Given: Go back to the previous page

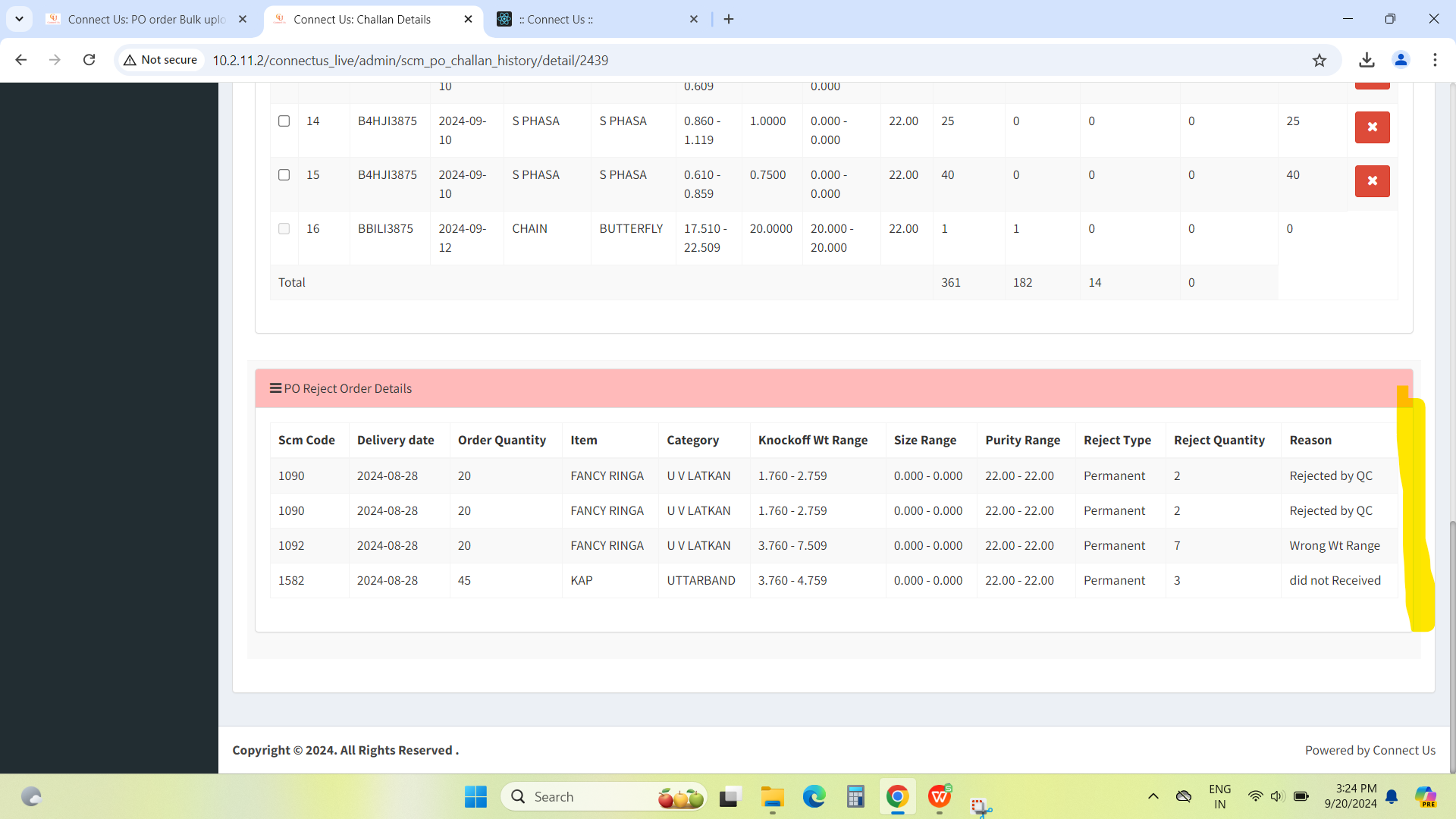Looking at the screenshot, I should [x=20, y=60].
